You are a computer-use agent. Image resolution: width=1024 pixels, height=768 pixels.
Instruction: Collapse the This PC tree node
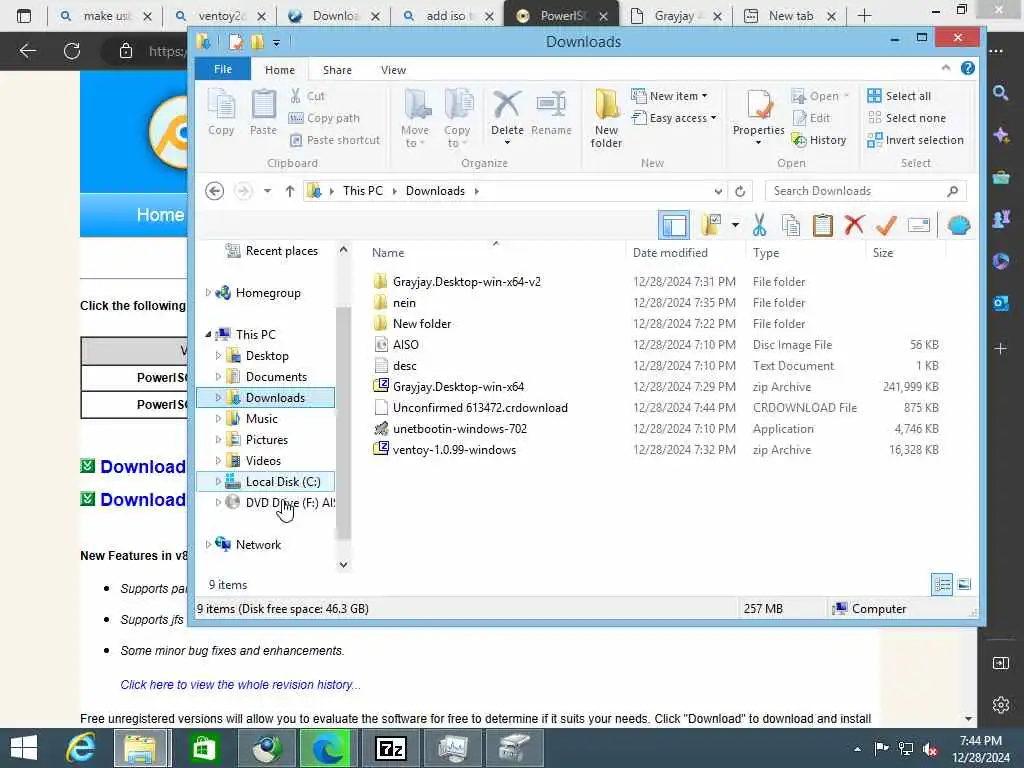208,334
